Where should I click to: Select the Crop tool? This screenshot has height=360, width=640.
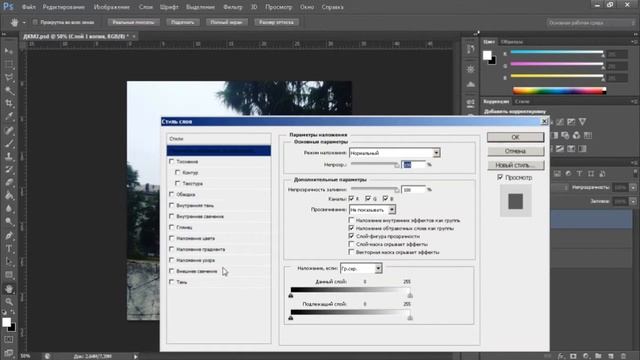click(x=9, y=104)
